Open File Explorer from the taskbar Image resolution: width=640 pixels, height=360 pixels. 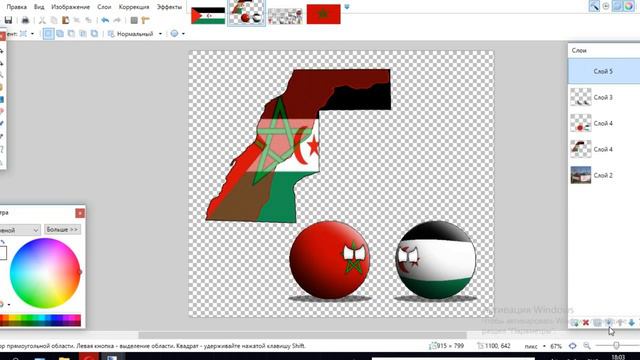(x=64, y=358)
